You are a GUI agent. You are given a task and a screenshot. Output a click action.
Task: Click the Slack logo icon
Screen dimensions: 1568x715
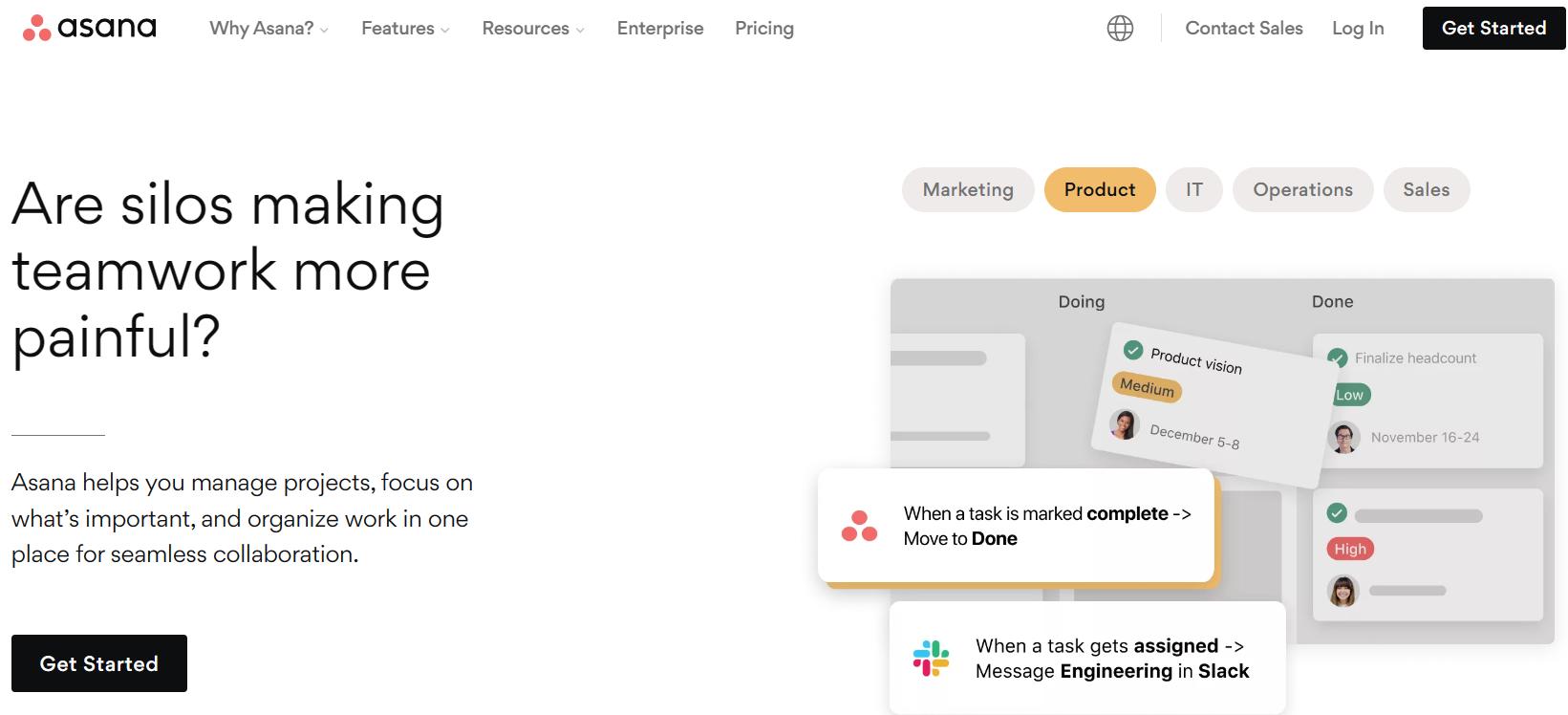[x=931, y=659]
